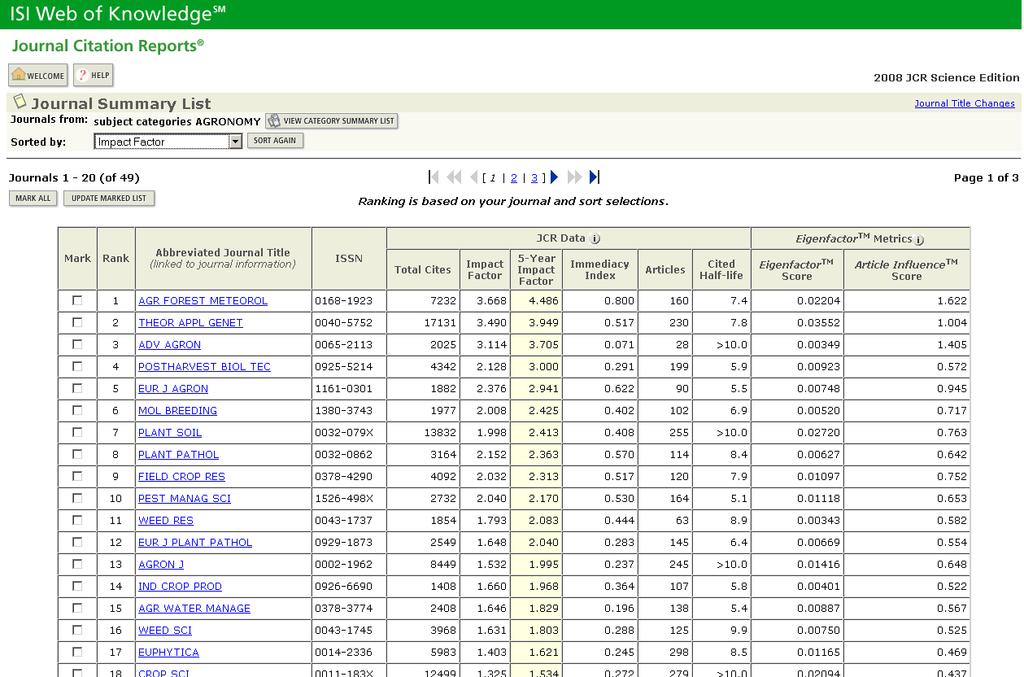1024x677 pixels.
Task: Go to page 3 link
Action: coord(534,178)
